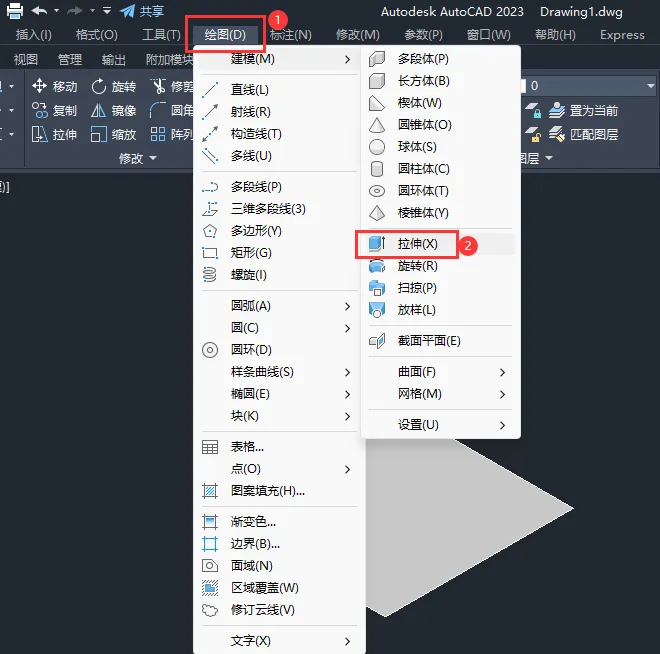
Task: Click the 镜像 mirror tool icon
Action: pyautogui.click(x=98, y=110)
